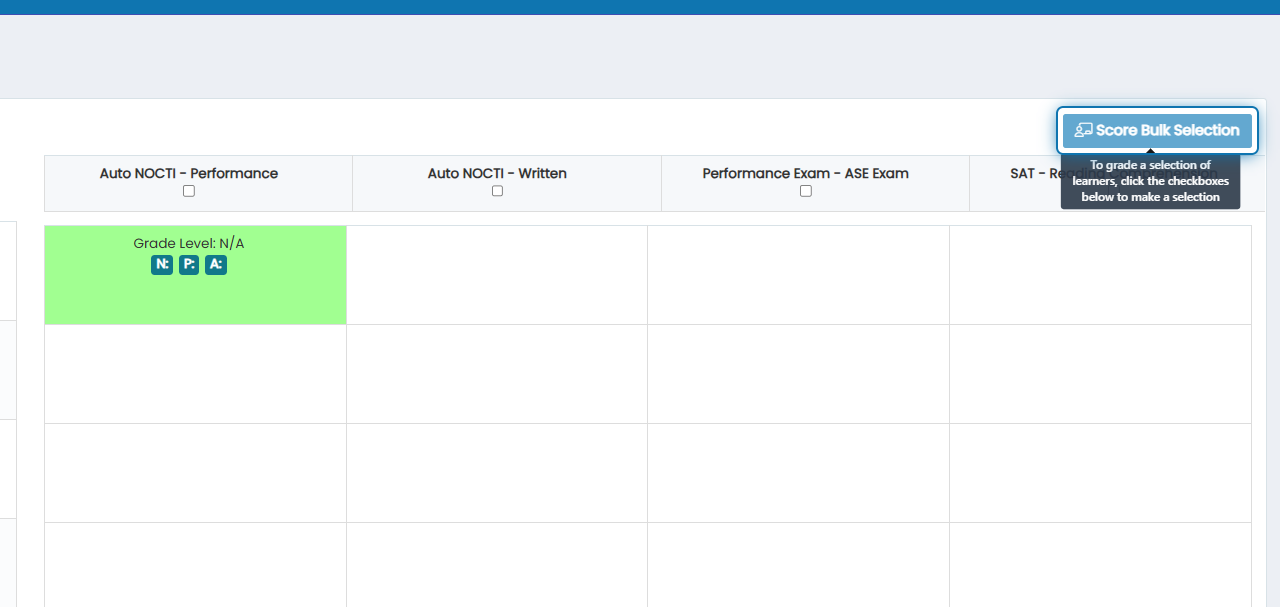
Task: Click the Grade Level: N/A text
Action: [189, 243]
